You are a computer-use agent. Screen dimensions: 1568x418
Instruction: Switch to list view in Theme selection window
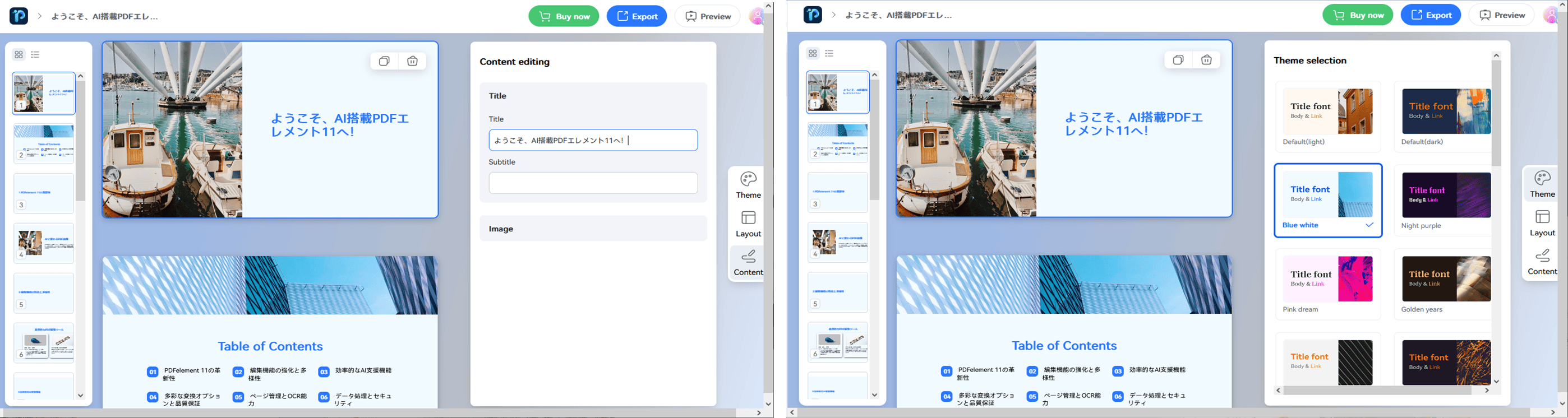tap(829, 54)
